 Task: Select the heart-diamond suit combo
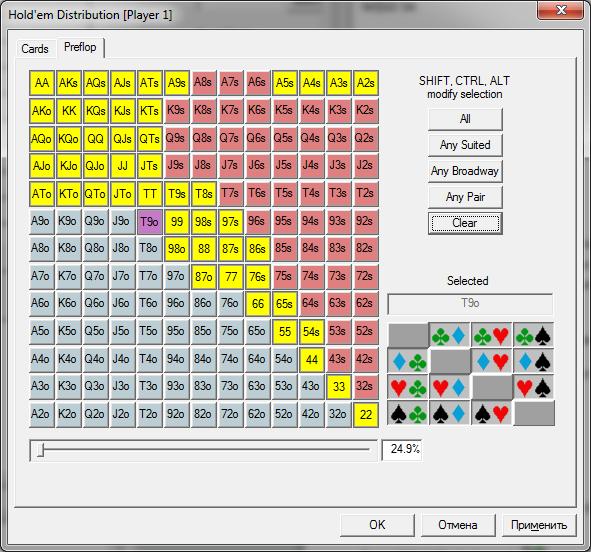pyautogui.click(x=450, y=388)
